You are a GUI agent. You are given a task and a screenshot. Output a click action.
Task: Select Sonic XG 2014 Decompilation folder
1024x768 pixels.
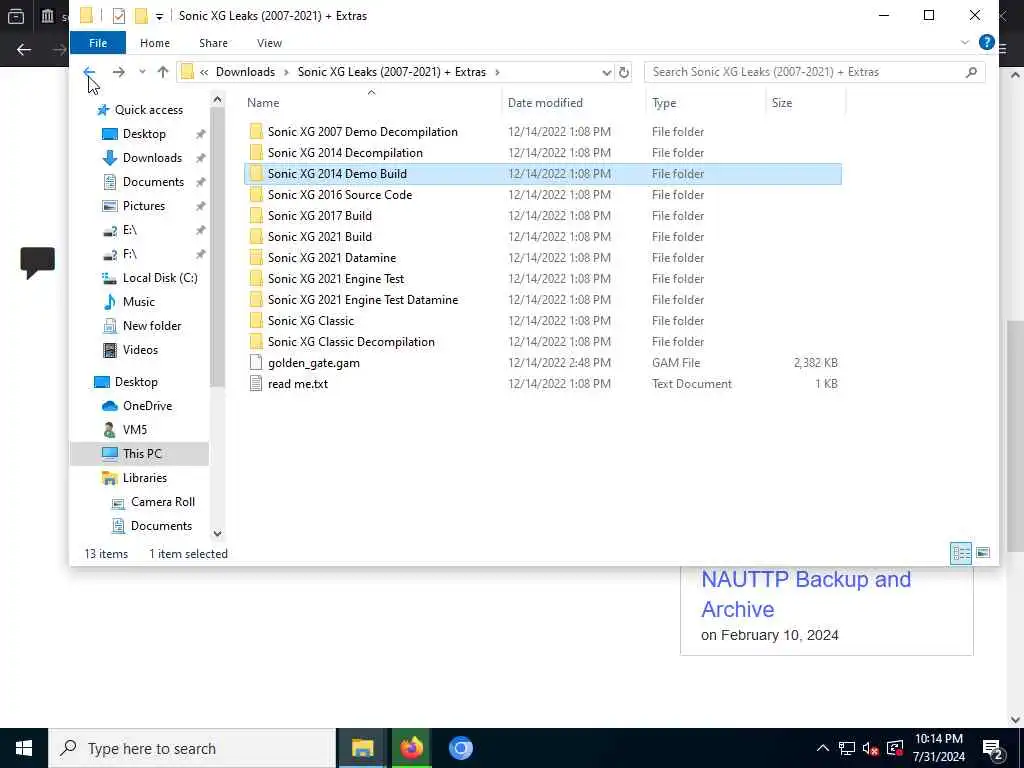(345, 153)
